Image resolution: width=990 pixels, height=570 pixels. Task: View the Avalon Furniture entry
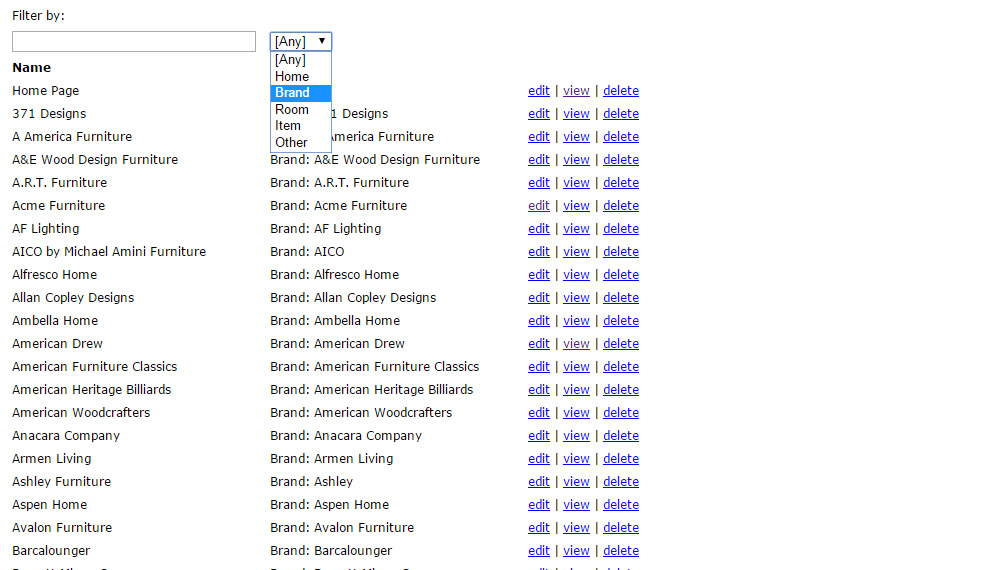point(576,528)
